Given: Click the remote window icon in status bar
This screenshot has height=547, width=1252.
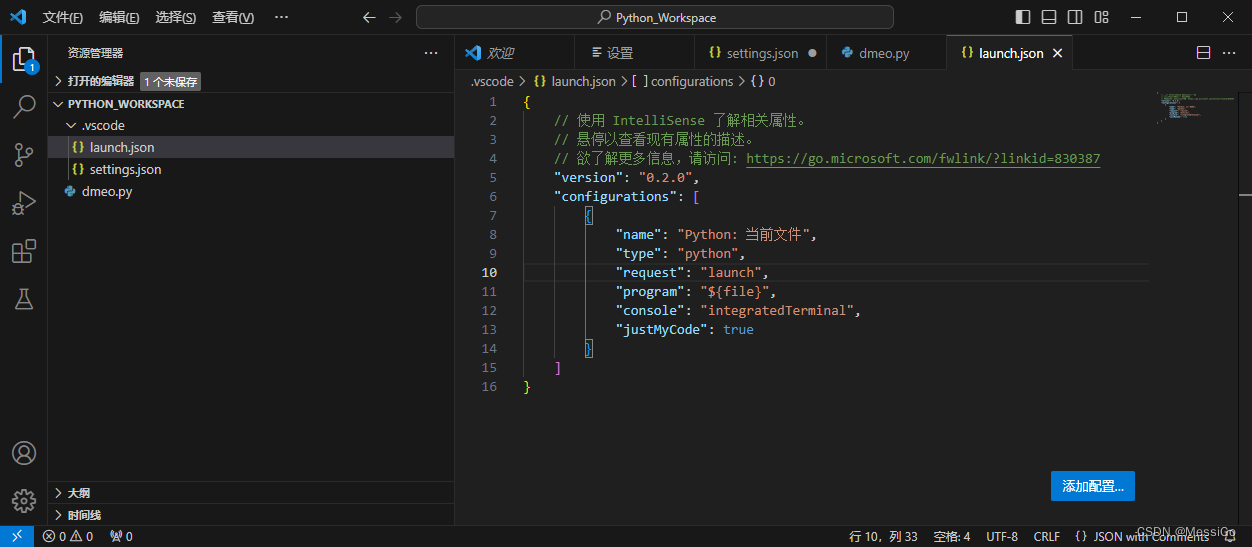Looking at the screenshot, I should [x=17, y=536].
